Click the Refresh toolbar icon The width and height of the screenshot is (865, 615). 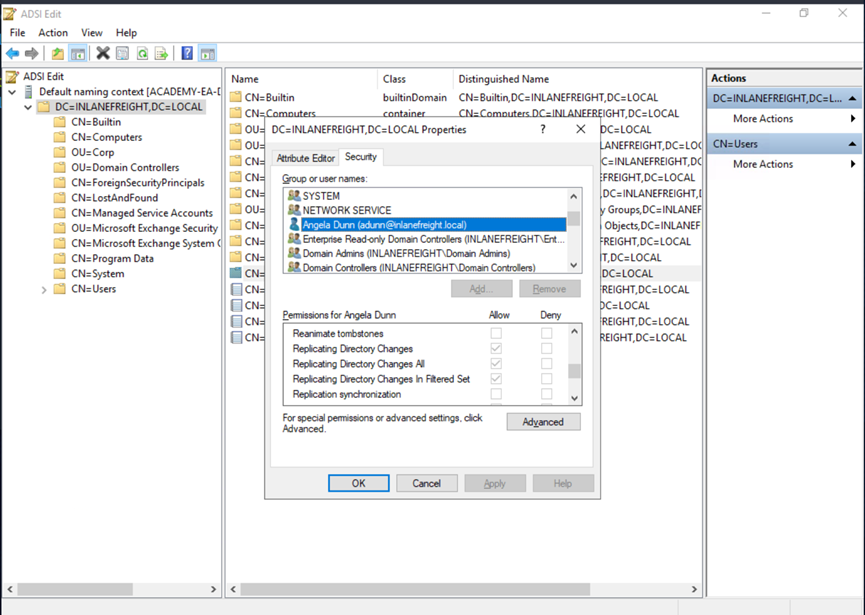point(142,54)
